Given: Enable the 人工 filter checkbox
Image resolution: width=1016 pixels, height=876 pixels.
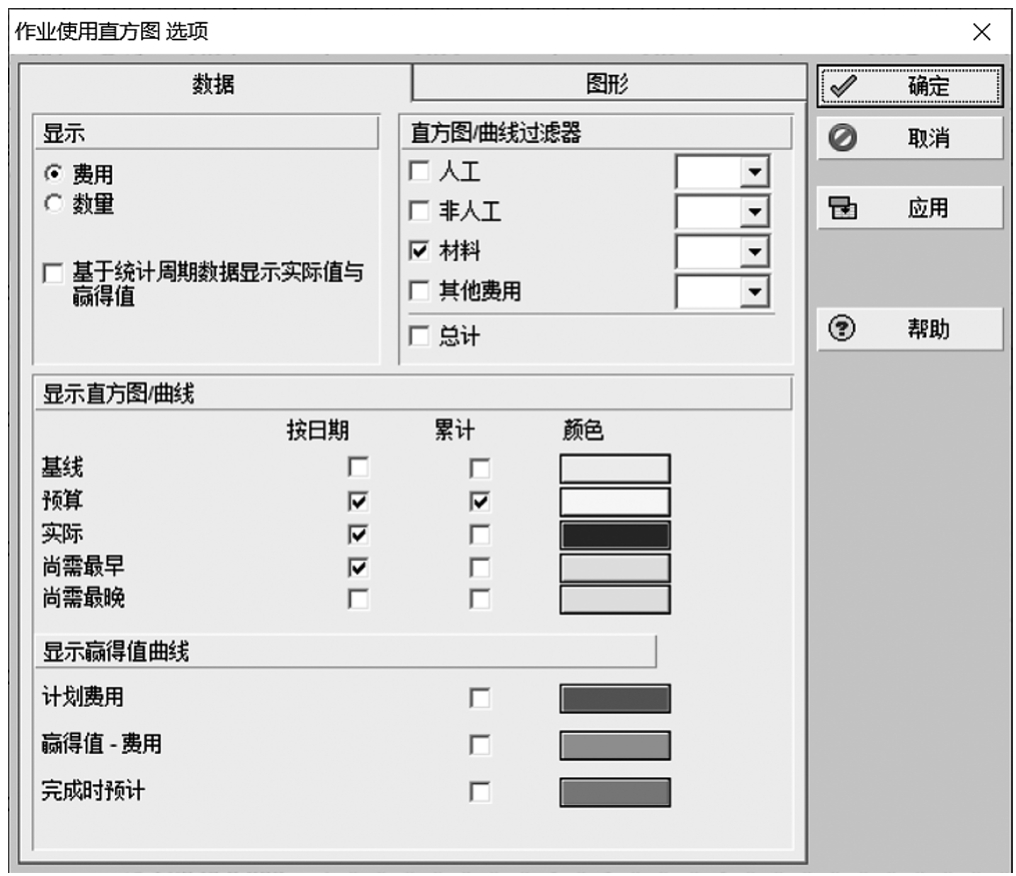Looking at the screenshot, I should (x=420, y=172).
